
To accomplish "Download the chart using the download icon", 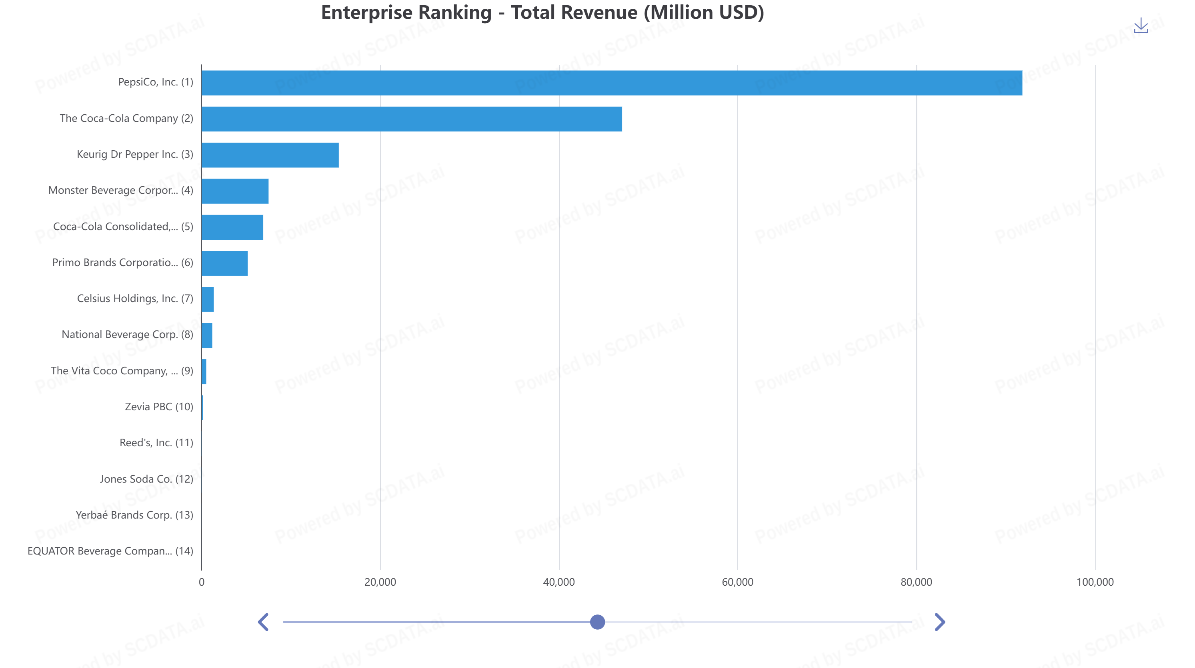I will click(x=1140, y=26).
